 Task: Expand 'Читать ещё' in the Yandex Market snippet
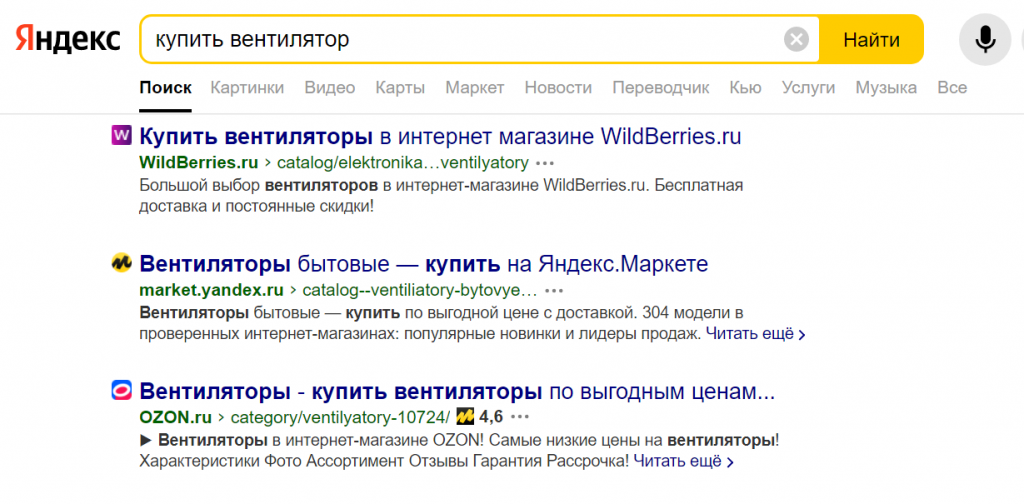pyautogui.click(x=756, y=334)
